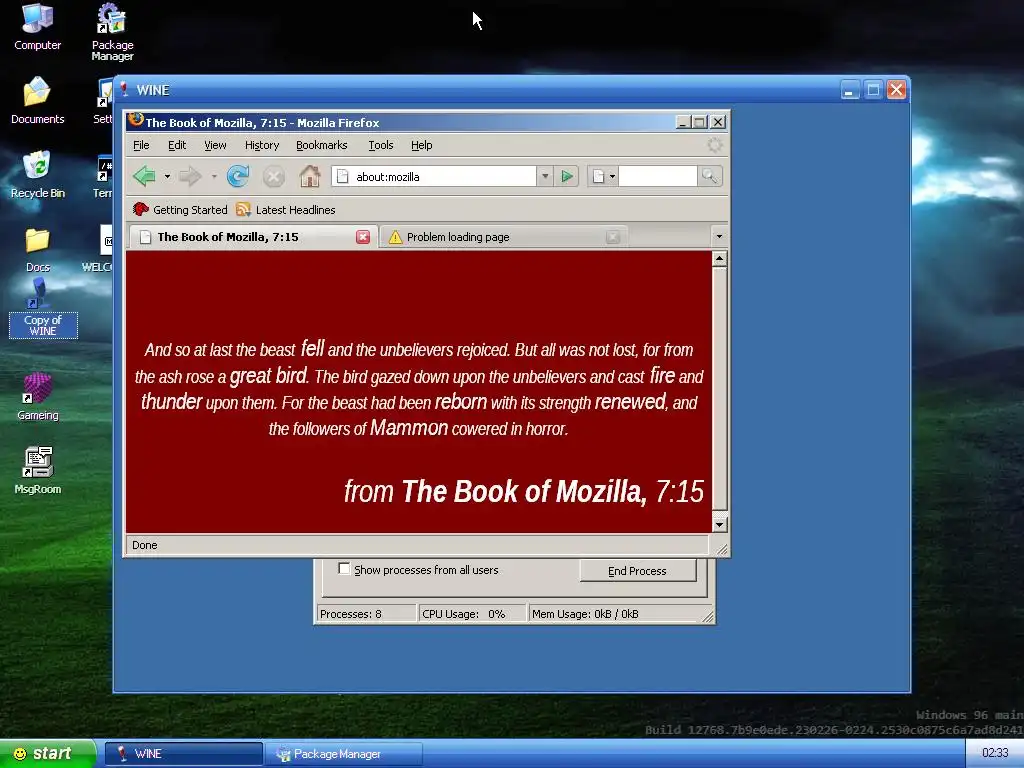Viewport: 1024px width, 768px height.
Task: Open the Recycle Bin desktop icon
Action: point(37,174)
